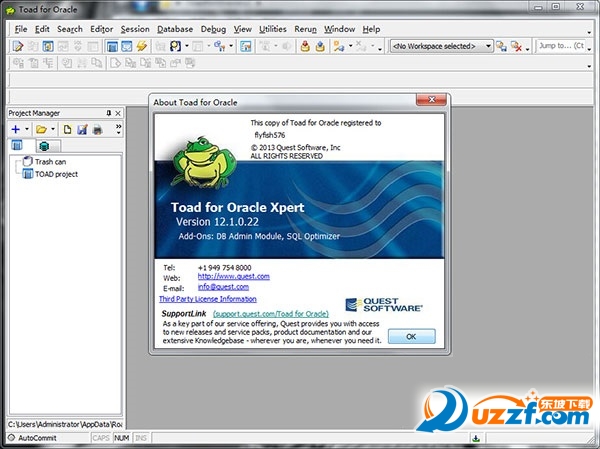600x449 pixels.
Task: Click the NUM status bar indicator
Action: tap(122, 438)
